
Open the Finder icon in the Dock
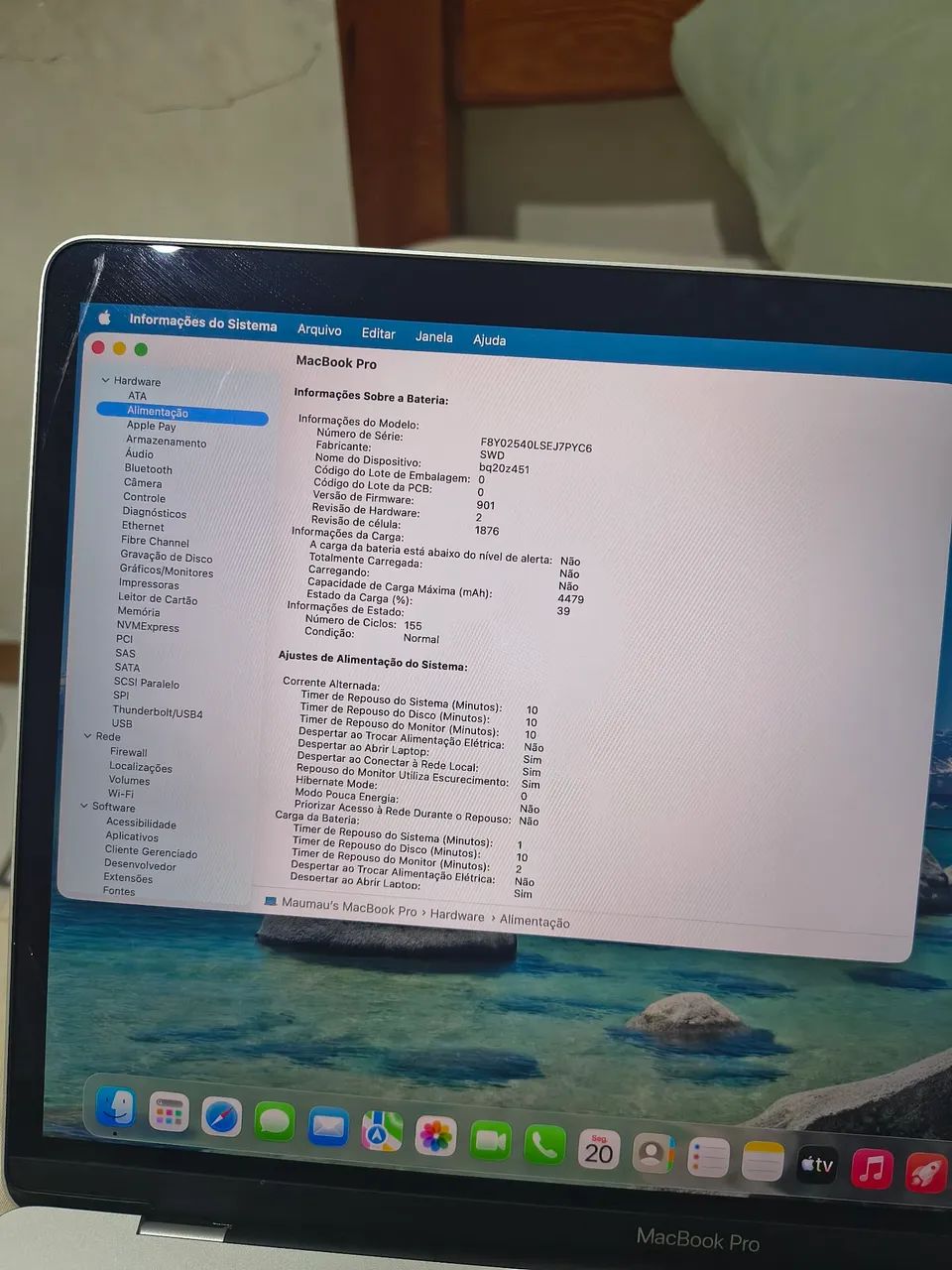click(x=115, y=1106)
